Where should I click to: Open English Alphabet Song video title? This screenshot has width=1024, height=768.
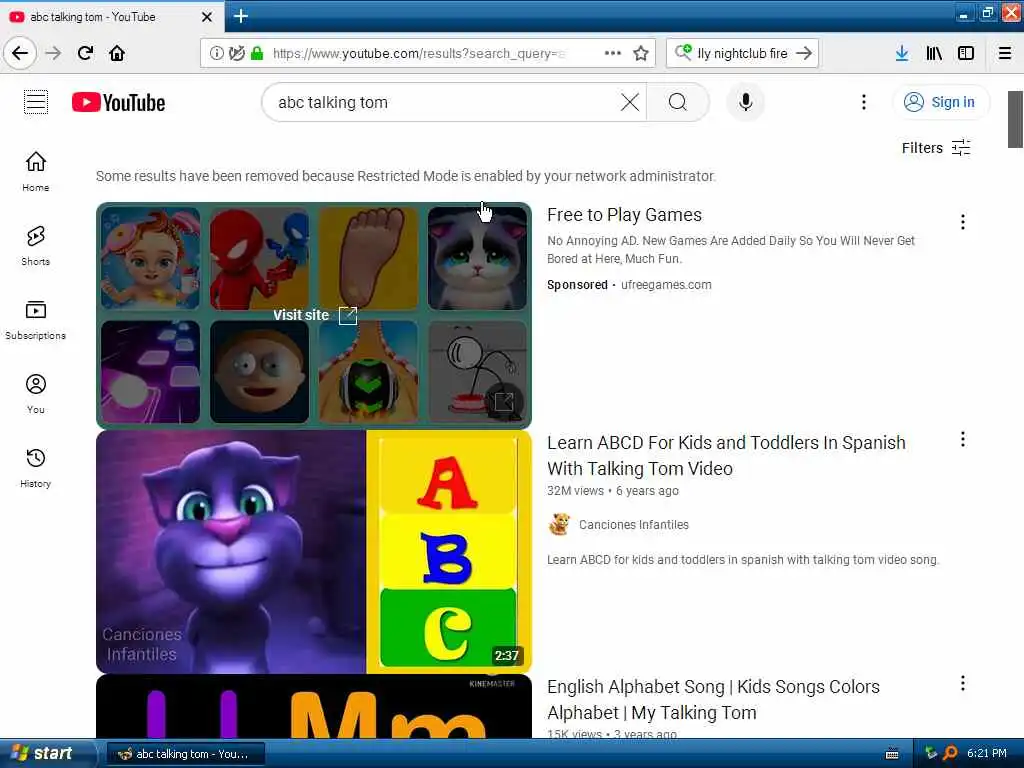713,699
